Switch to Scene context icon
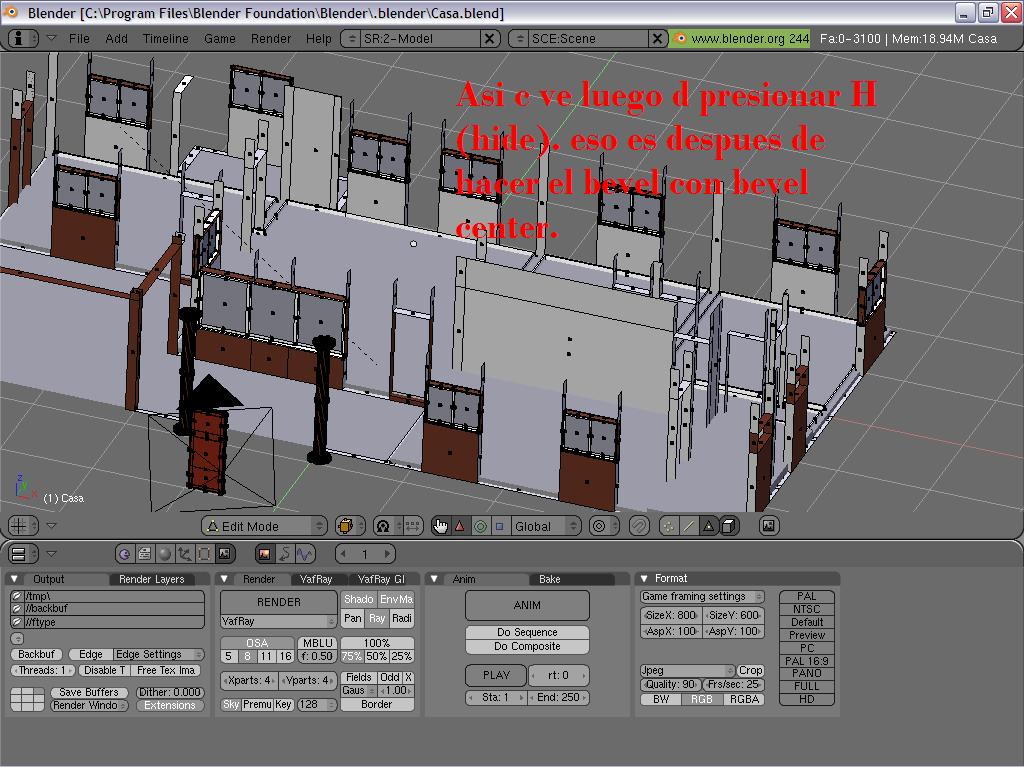This screenshot has width=1024, height=768. (x=225, y=554)
